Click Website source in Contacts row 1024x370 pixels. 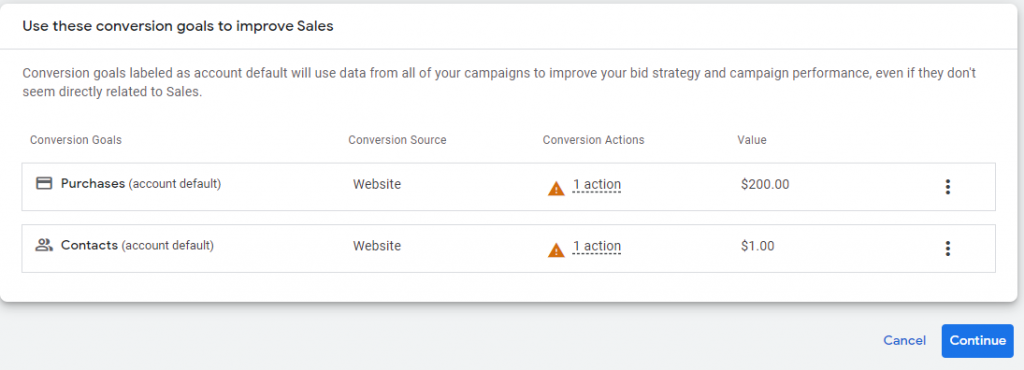pyautogui.click(x=377, y=246)
